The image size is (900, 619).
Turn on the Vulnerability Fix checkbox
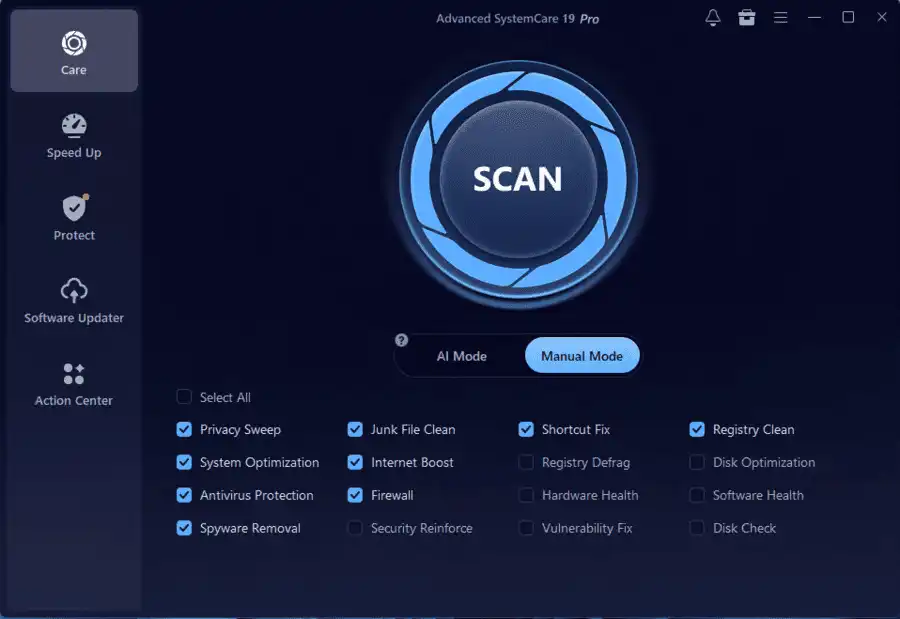tap(526, 528)
